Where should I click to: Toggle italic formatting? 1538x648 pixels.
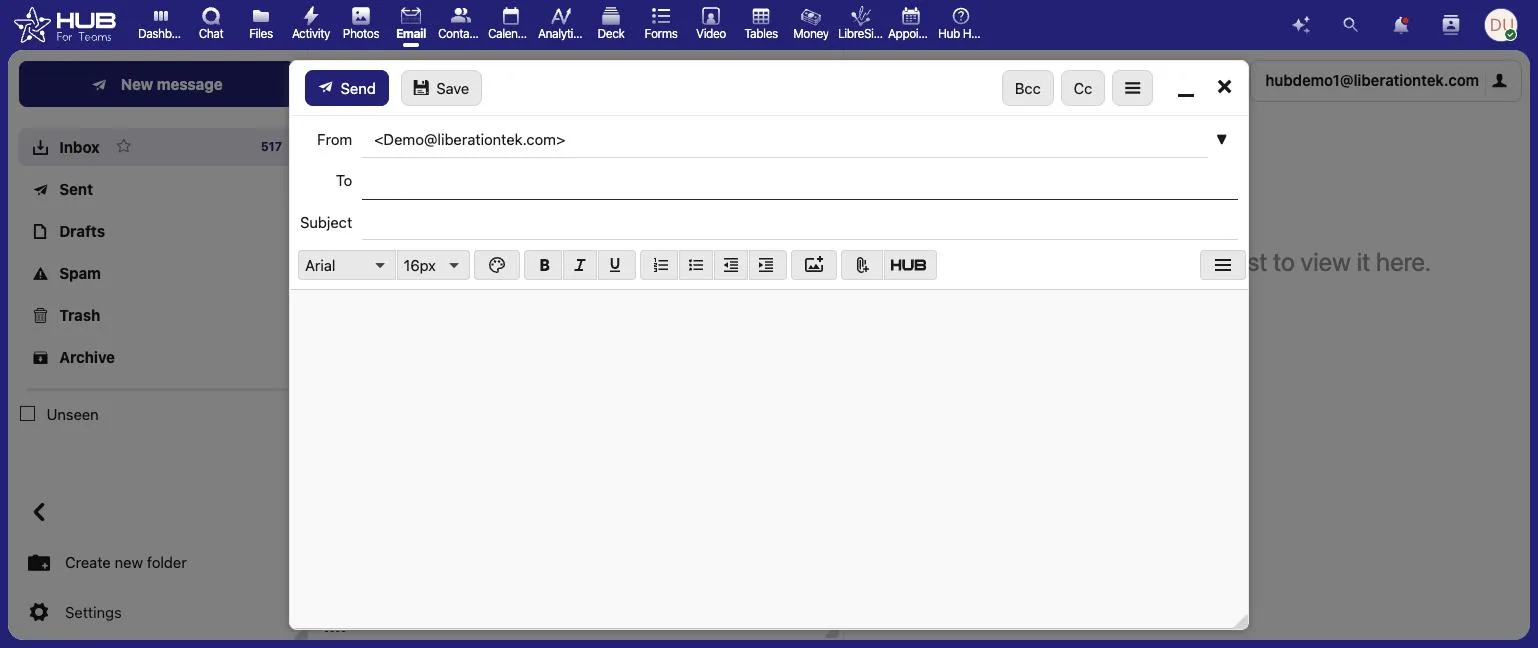coord(579,265)
